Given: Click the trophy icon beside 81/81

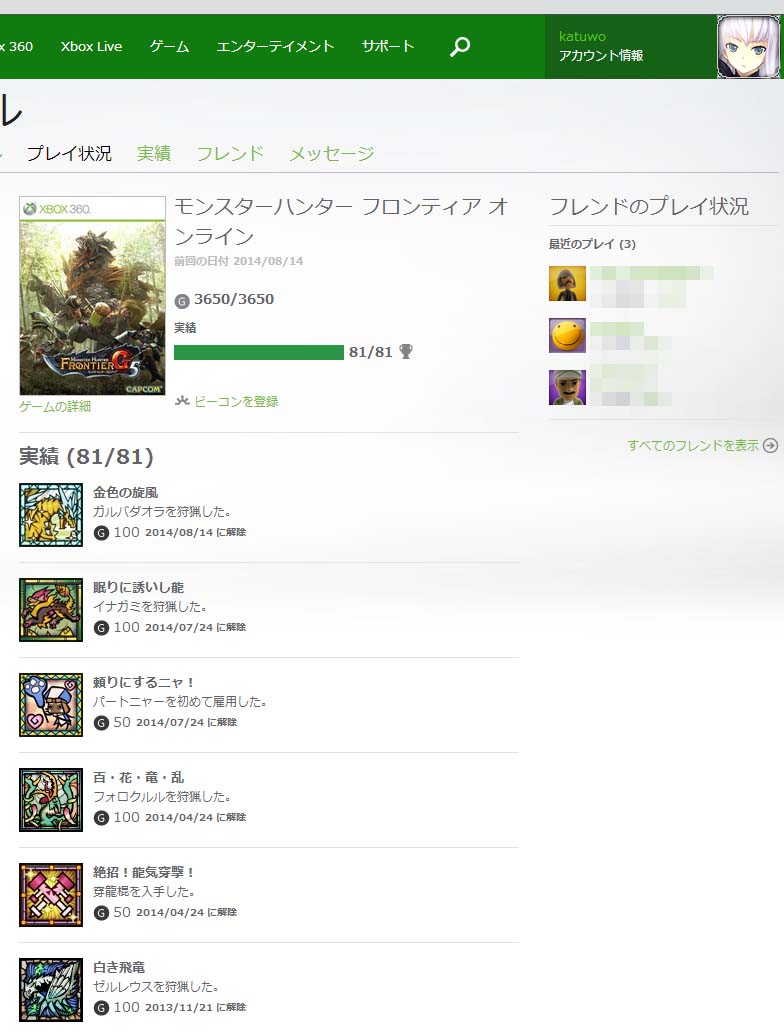Looking at the screenshot, I should click(406, 351).
